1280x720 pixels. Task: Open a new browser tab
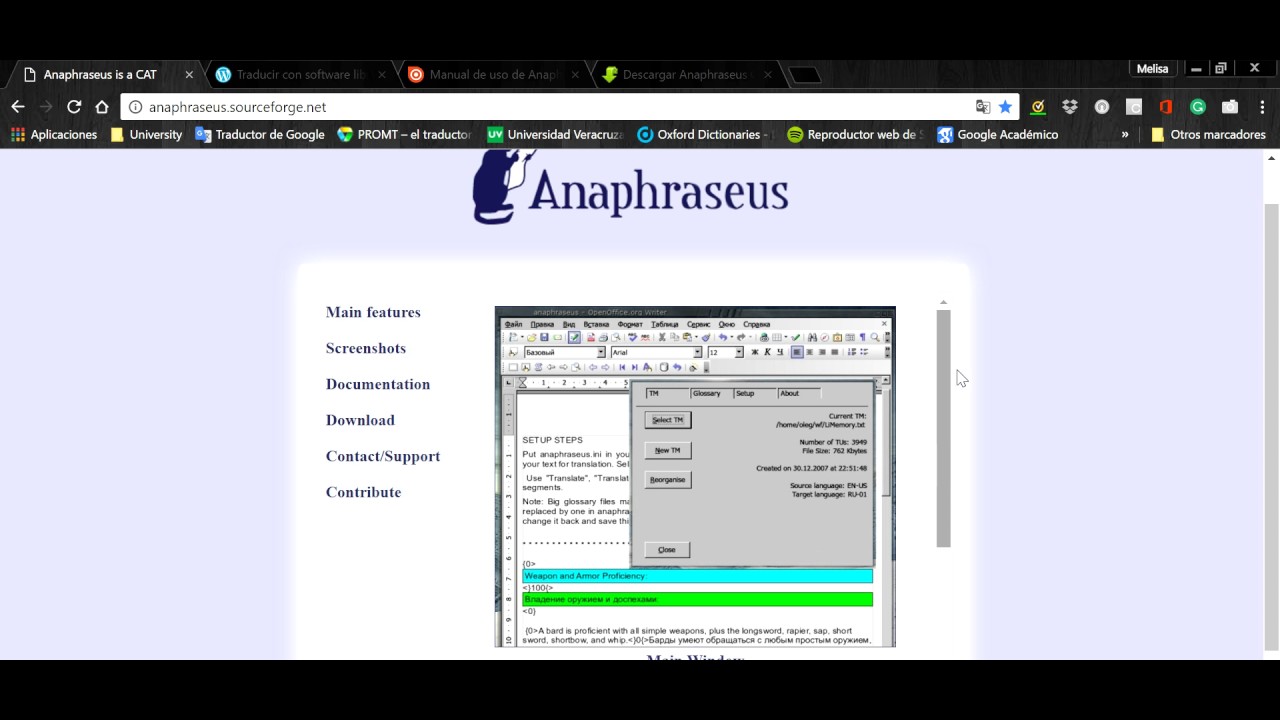tap(805, 75)
